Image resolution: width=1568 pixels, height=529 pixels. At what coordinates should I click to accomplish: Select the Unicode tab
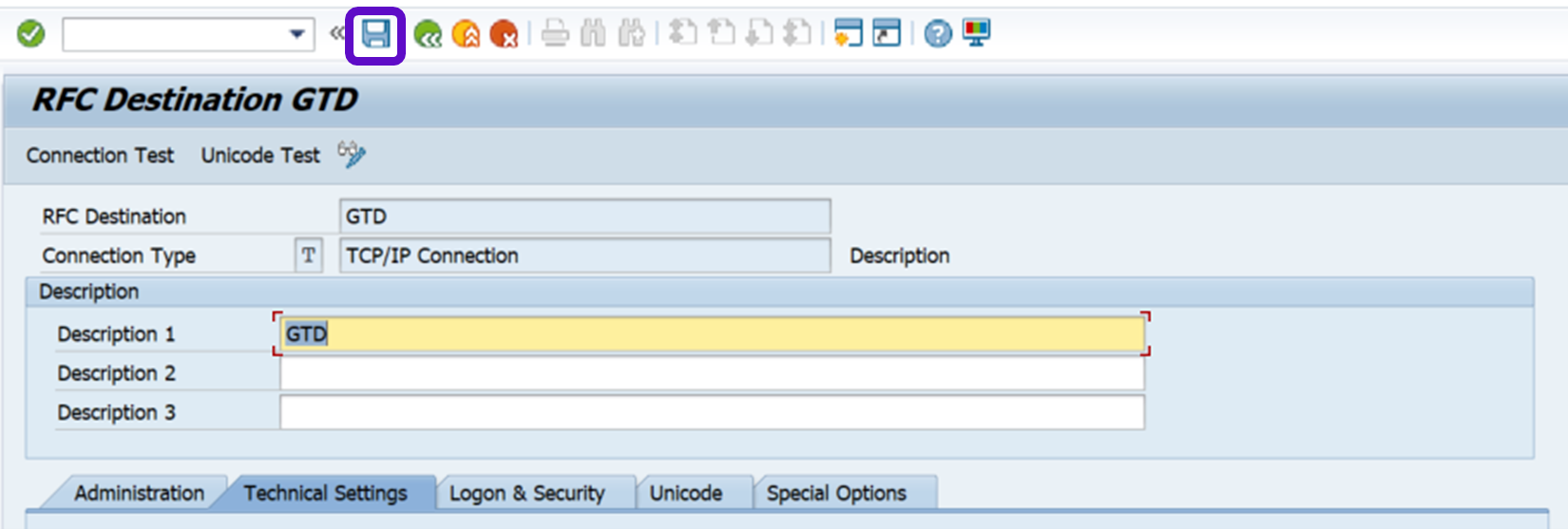coord(685,494)
